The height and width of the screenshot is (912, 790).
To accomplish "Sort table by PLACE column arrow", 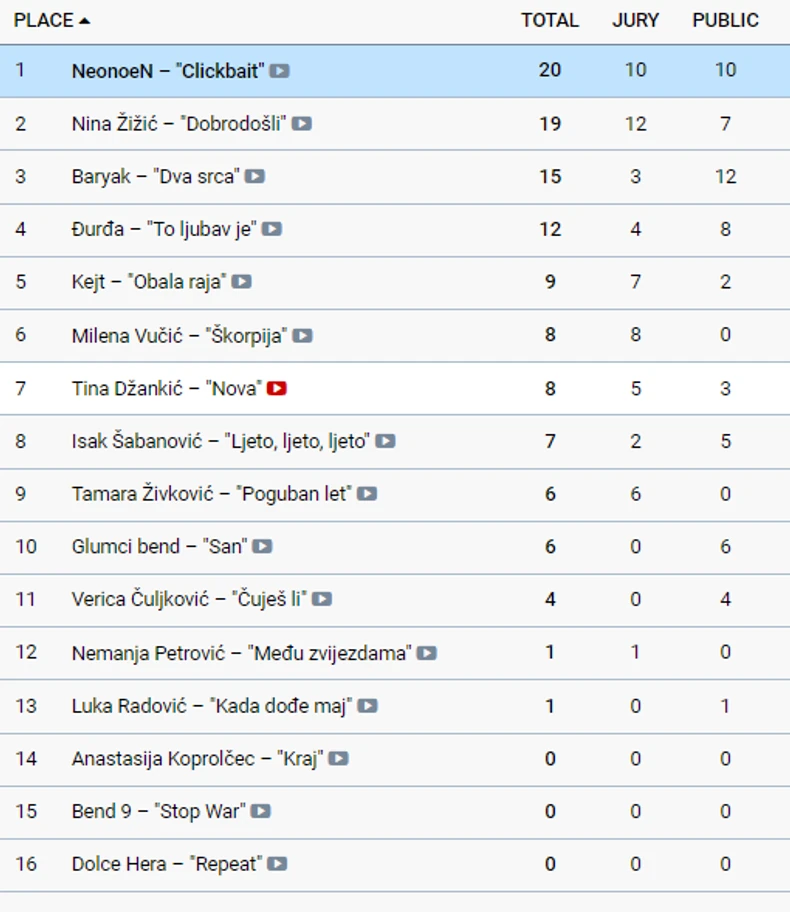I will click(x=84, y=20).
